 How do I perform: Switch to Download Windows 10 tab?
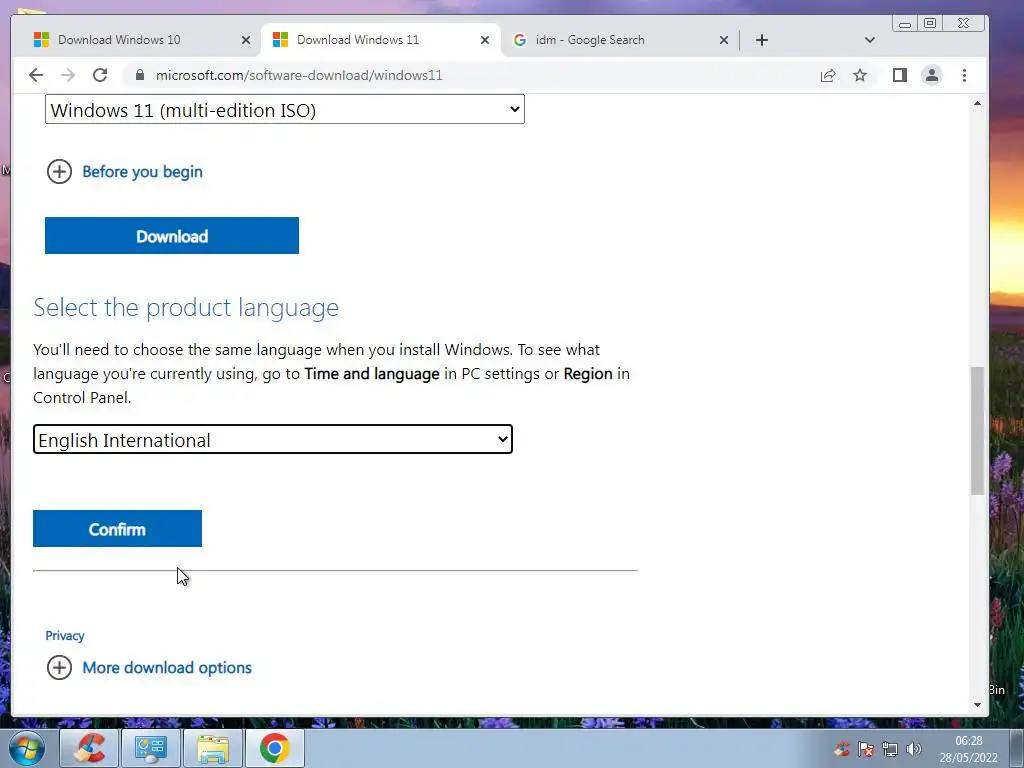[140, 40]
